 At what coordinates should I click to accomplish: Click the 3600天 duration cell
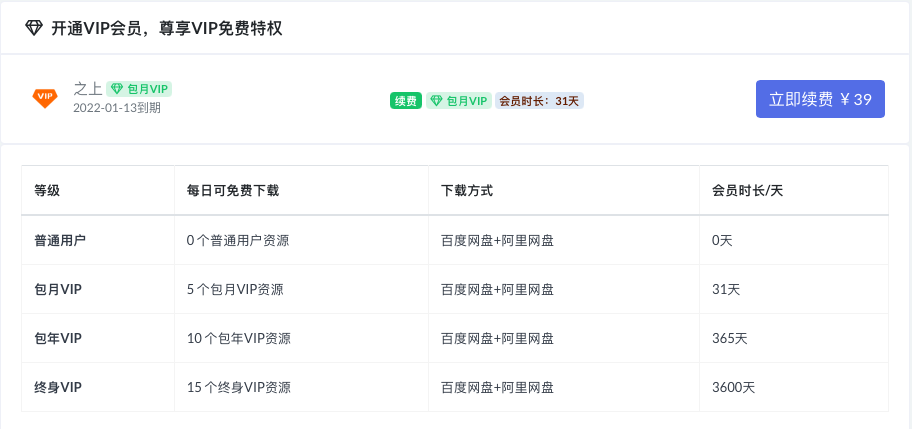733,387
